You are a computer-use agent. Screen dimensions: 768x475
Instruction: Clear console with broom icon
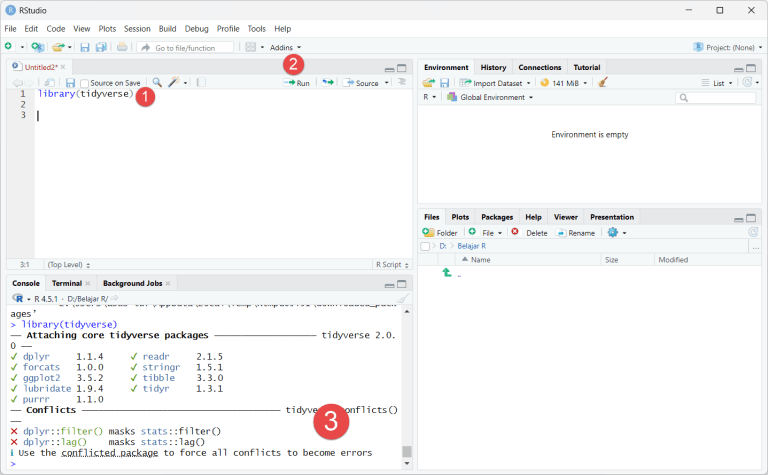pyautogui.click(x=403, y=298)
